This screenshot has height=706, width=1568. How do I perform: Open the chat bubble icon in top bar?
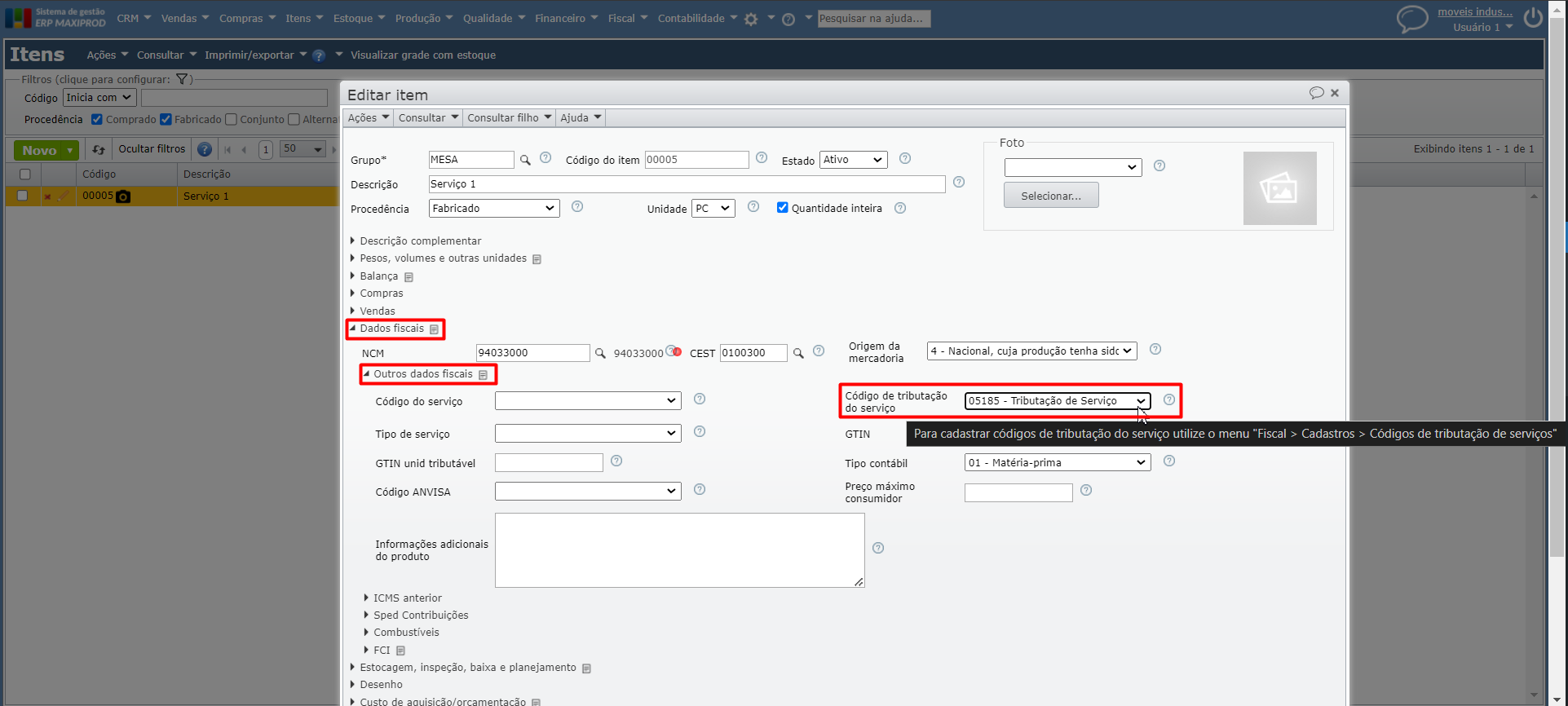click(x=1412, y=18)
